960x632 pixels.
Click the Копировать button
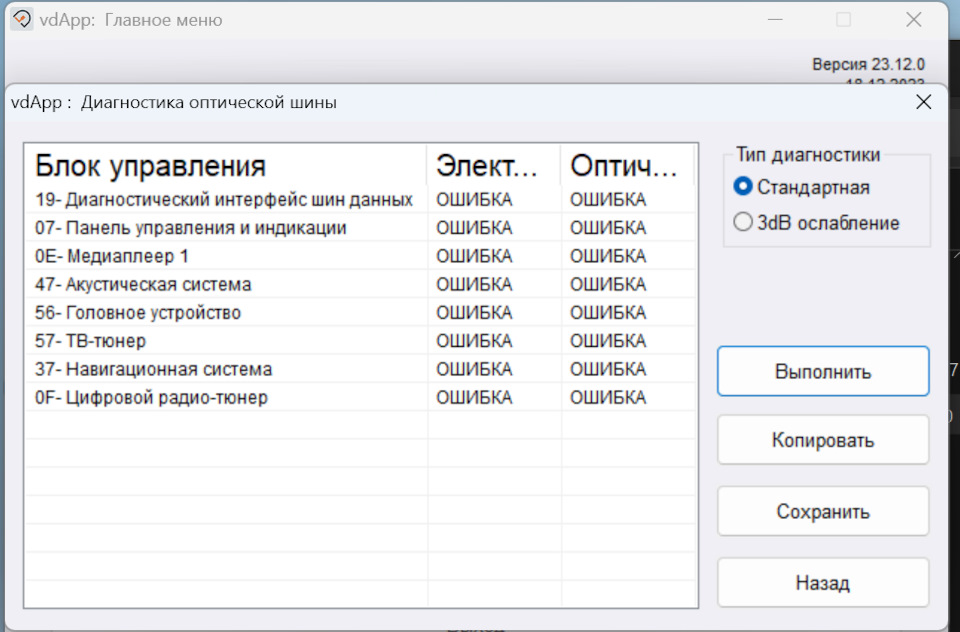(x=823, y=440)
